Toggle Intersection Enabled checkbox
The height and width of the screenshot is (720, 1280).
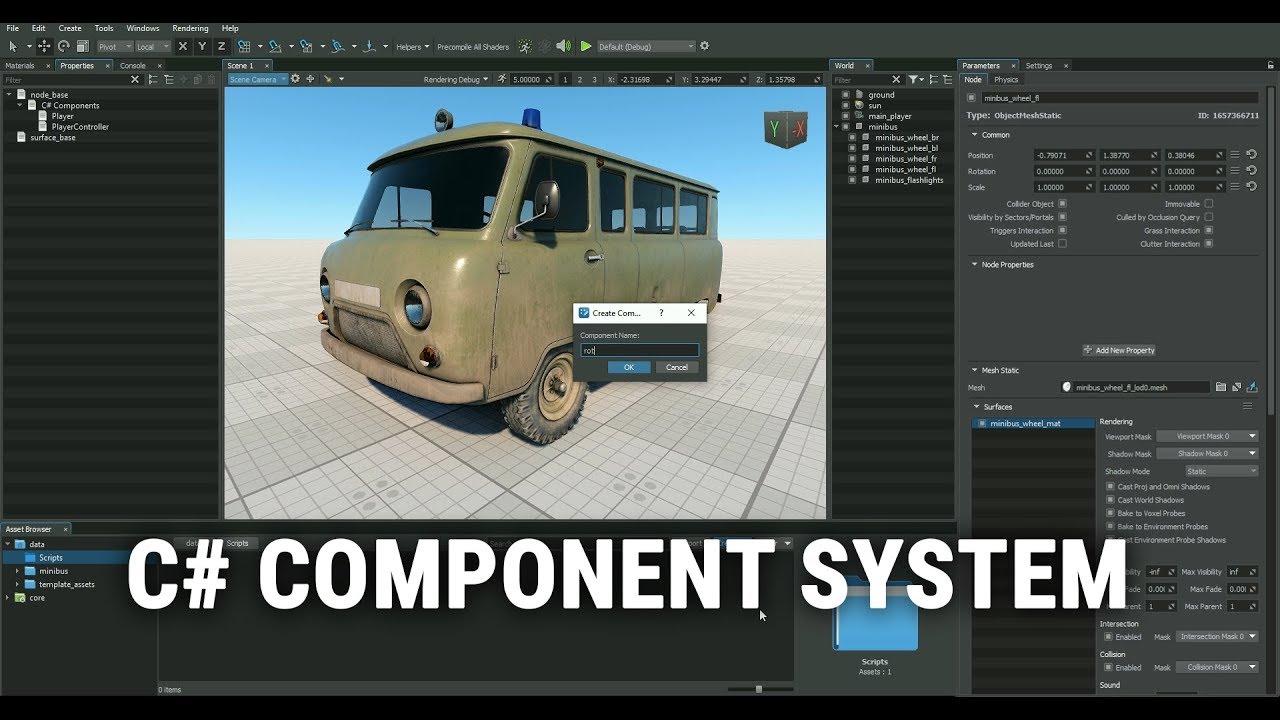[1107, 636]
